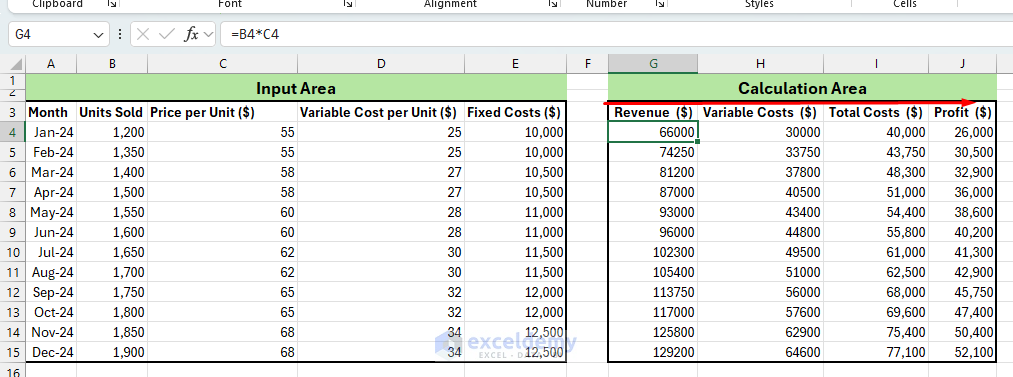
Task: Select profit cell 41,300
Action: [x=963, y=252]
